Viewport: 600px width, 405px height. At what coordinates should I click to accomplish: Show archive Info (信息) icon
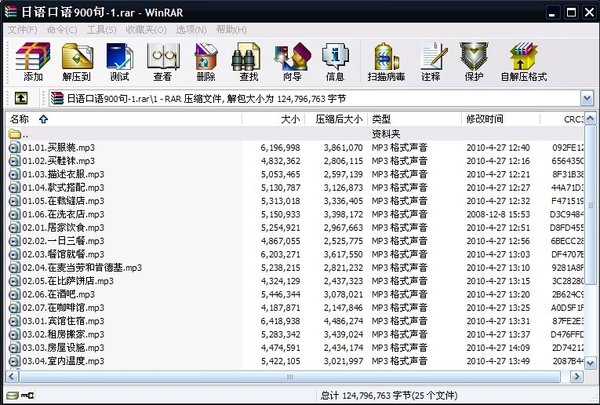[x=335, y=62]
